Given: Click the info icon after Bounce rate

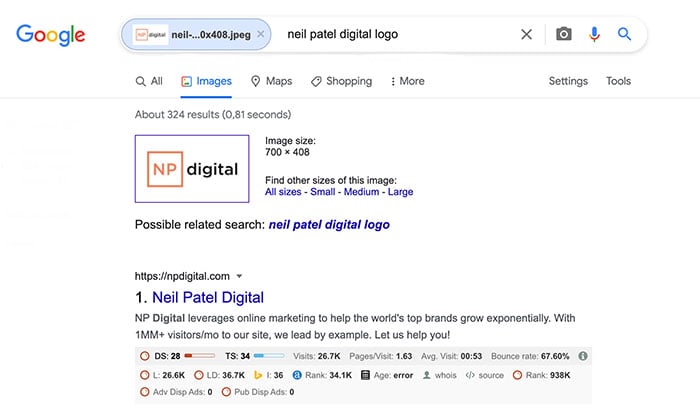Looking at the screenshot, I should click(x=583, y=356).
